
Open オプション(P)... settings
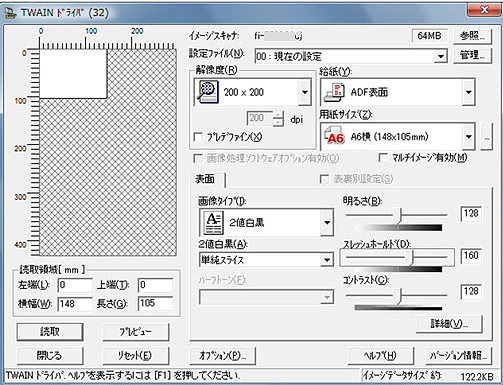click(x=222, y=356)
